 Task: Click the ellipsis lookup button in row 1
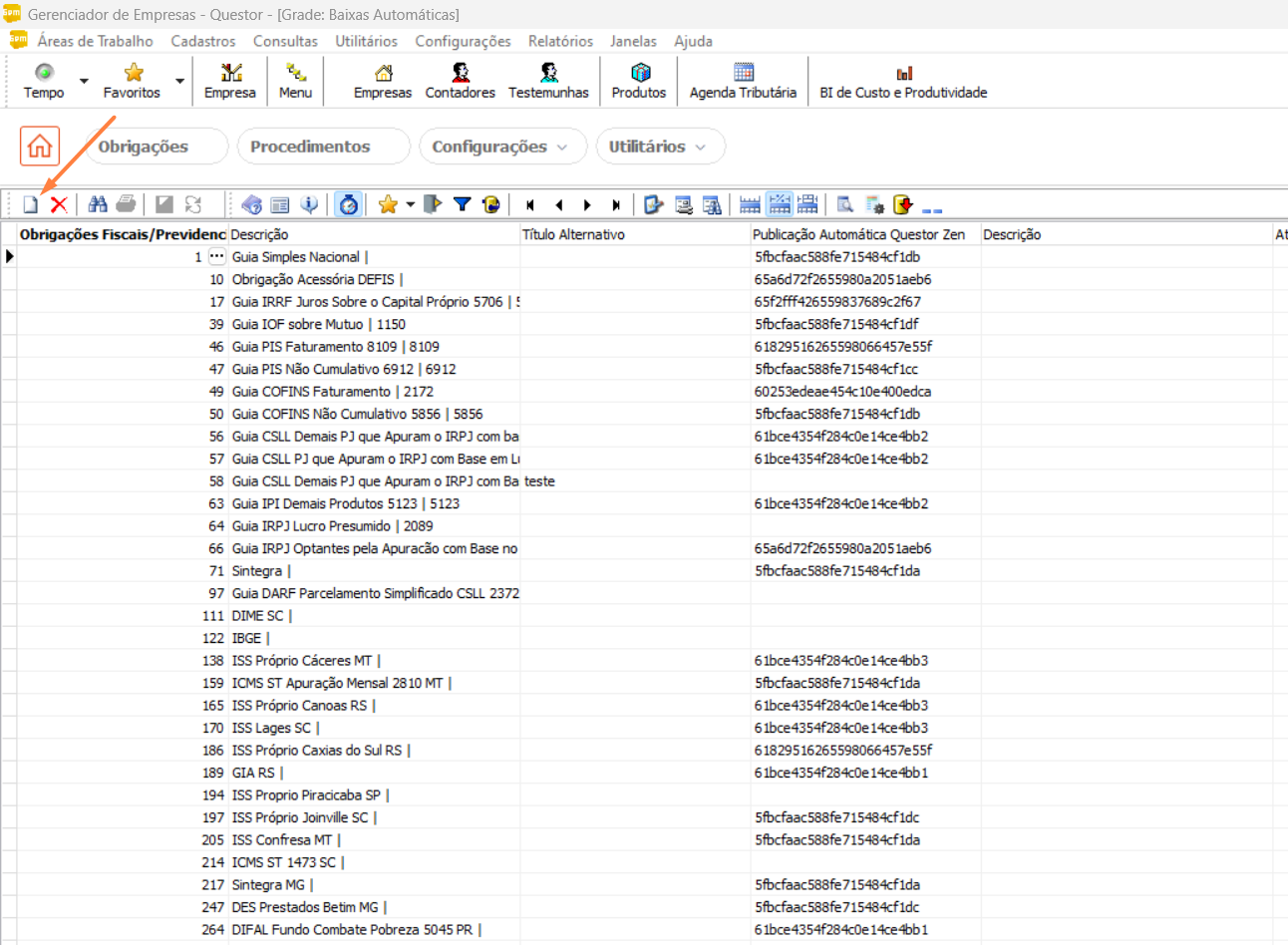click(216, 257)
